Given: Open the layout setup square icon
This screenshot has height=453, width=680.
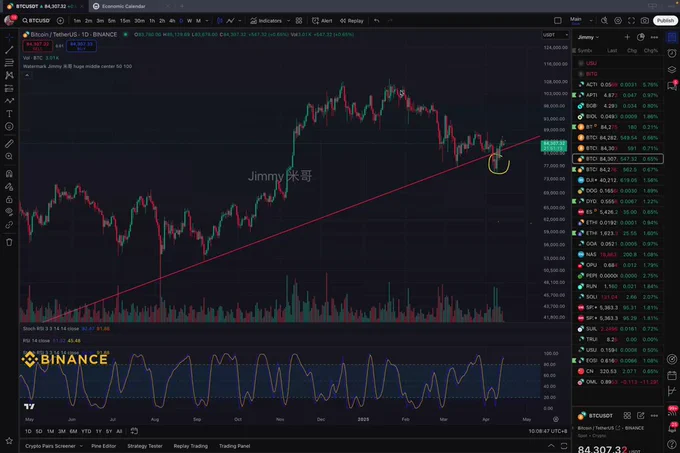Looking at the screenshot, I should [x=558, y=20].
